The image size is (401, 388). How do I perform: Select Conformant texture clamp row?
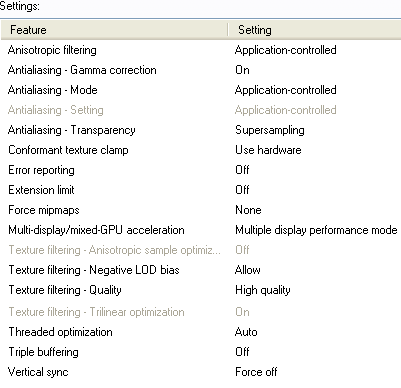tap(201, 150)
